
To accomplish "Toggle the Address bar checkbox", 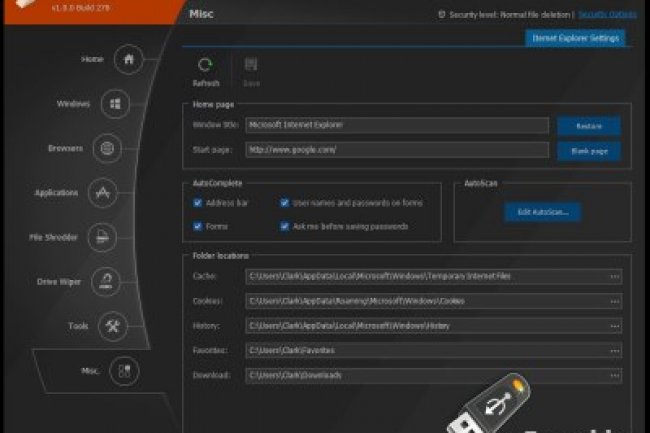I will (x=198, y=203).
